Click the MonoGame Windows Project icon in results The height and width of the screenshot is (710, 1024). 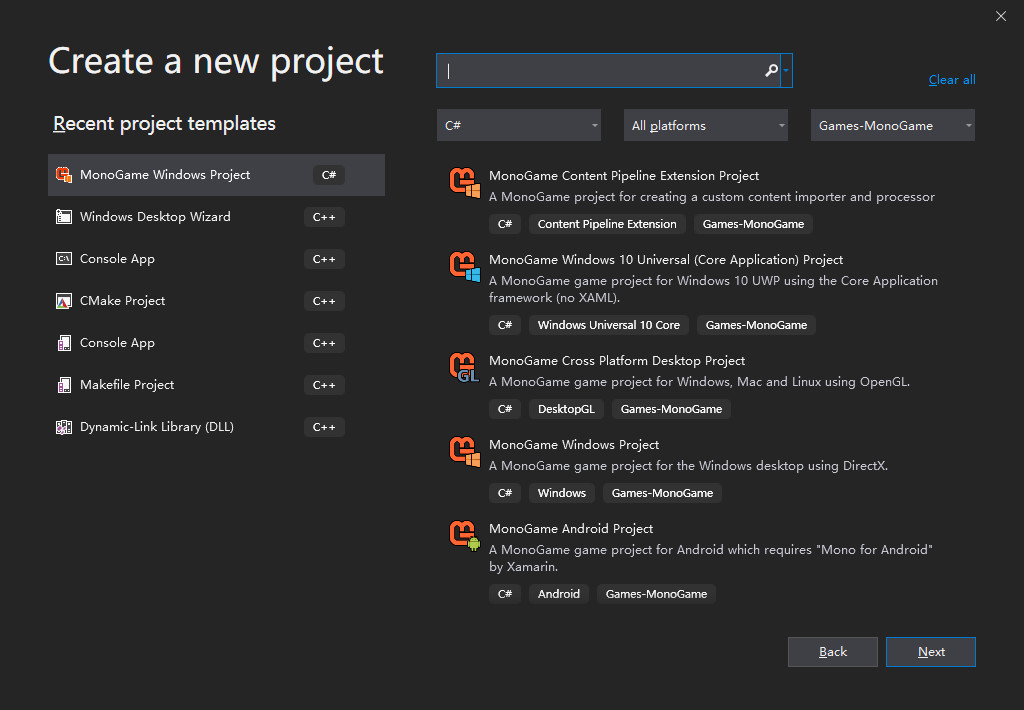(x=465, y=451)
